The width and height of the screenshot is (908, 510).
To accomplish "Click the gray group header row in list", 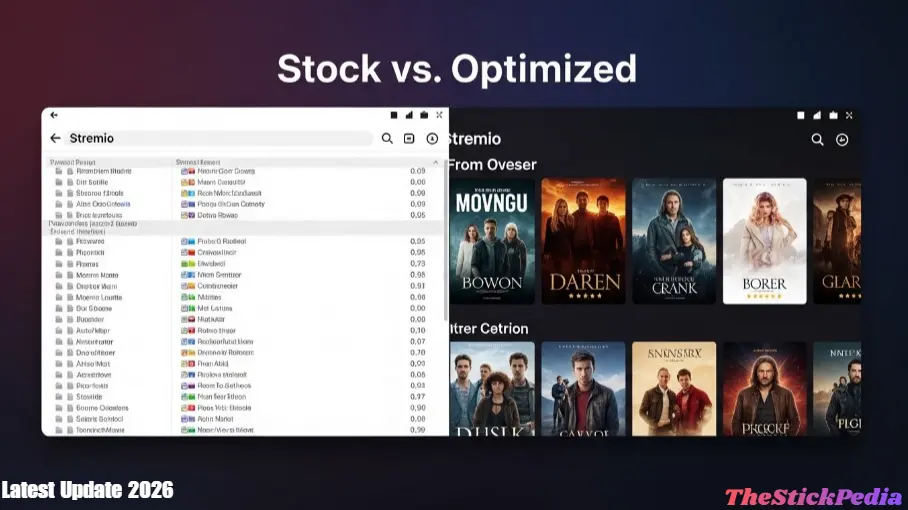I will click(244, 228).
